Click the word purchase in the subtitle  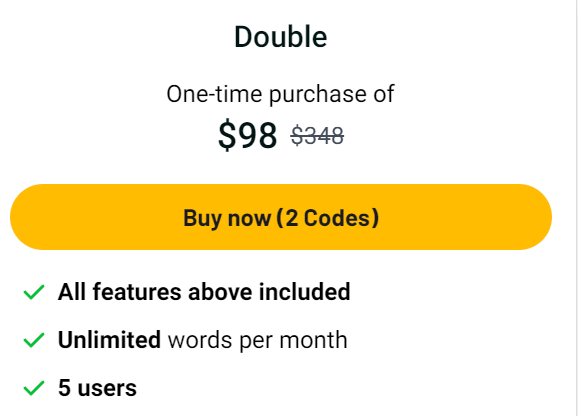click(318, 95)
